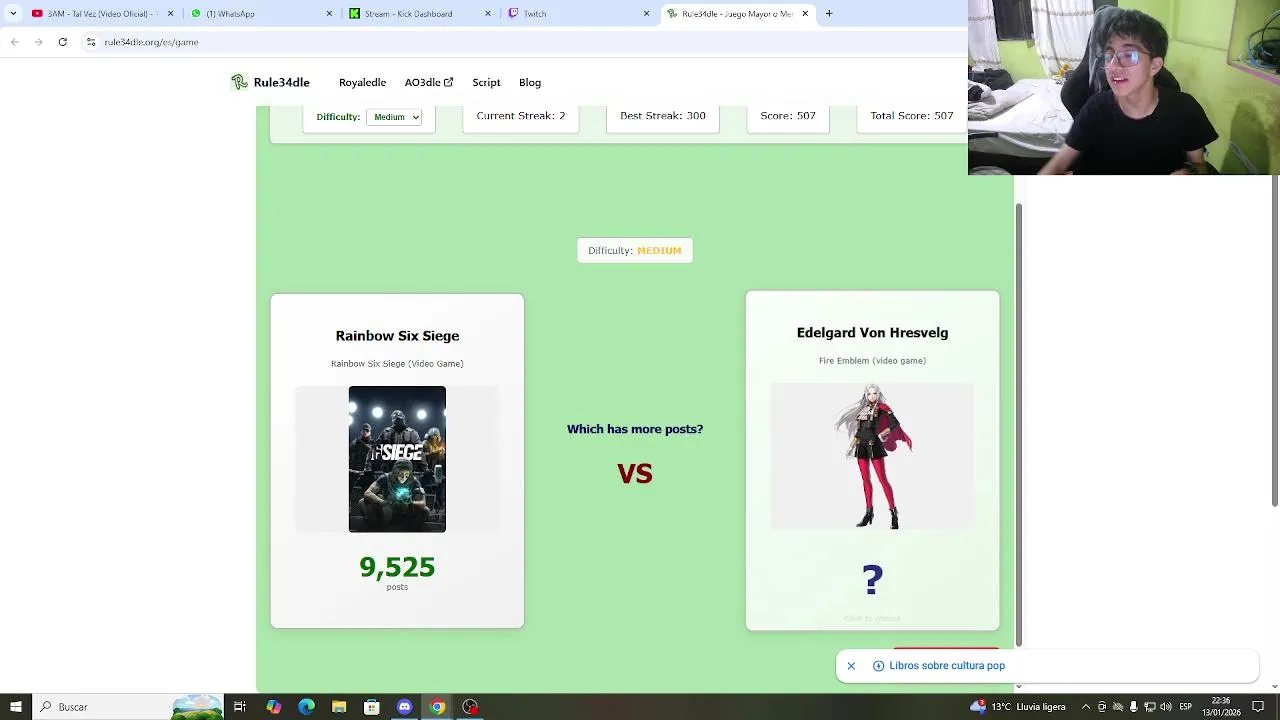Click the Rule34dle logo in the header

coord(270,82)
